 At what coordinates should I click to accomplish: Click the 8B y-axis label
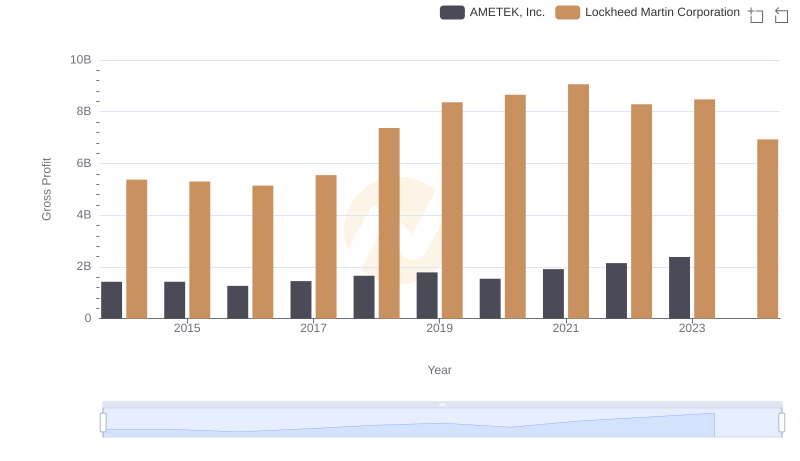click(x=84, y=111)
